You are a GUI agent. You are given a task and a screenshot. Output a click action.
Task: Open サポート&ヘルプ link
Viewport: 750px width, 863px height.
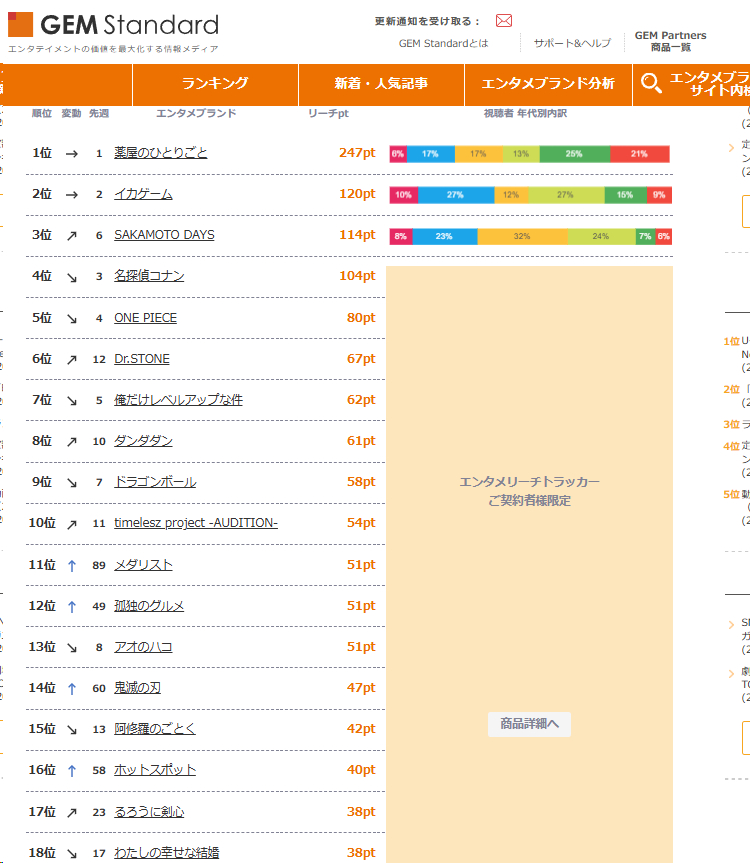(572, 43)
